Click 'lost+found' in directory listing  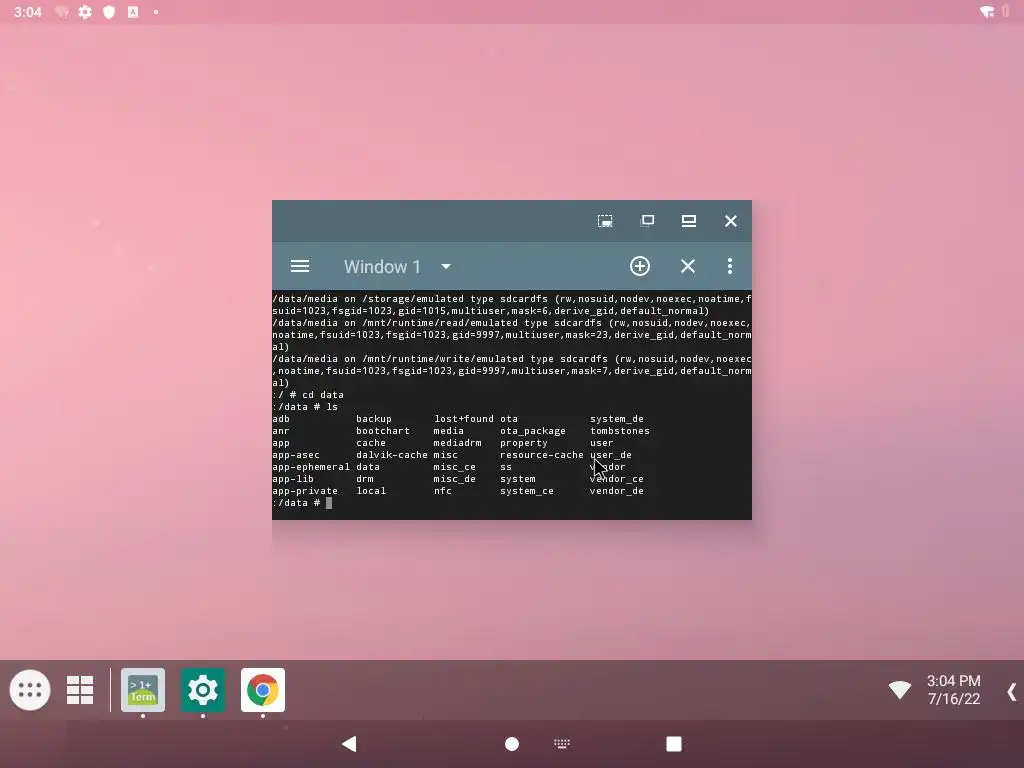(x=464, y=419)
